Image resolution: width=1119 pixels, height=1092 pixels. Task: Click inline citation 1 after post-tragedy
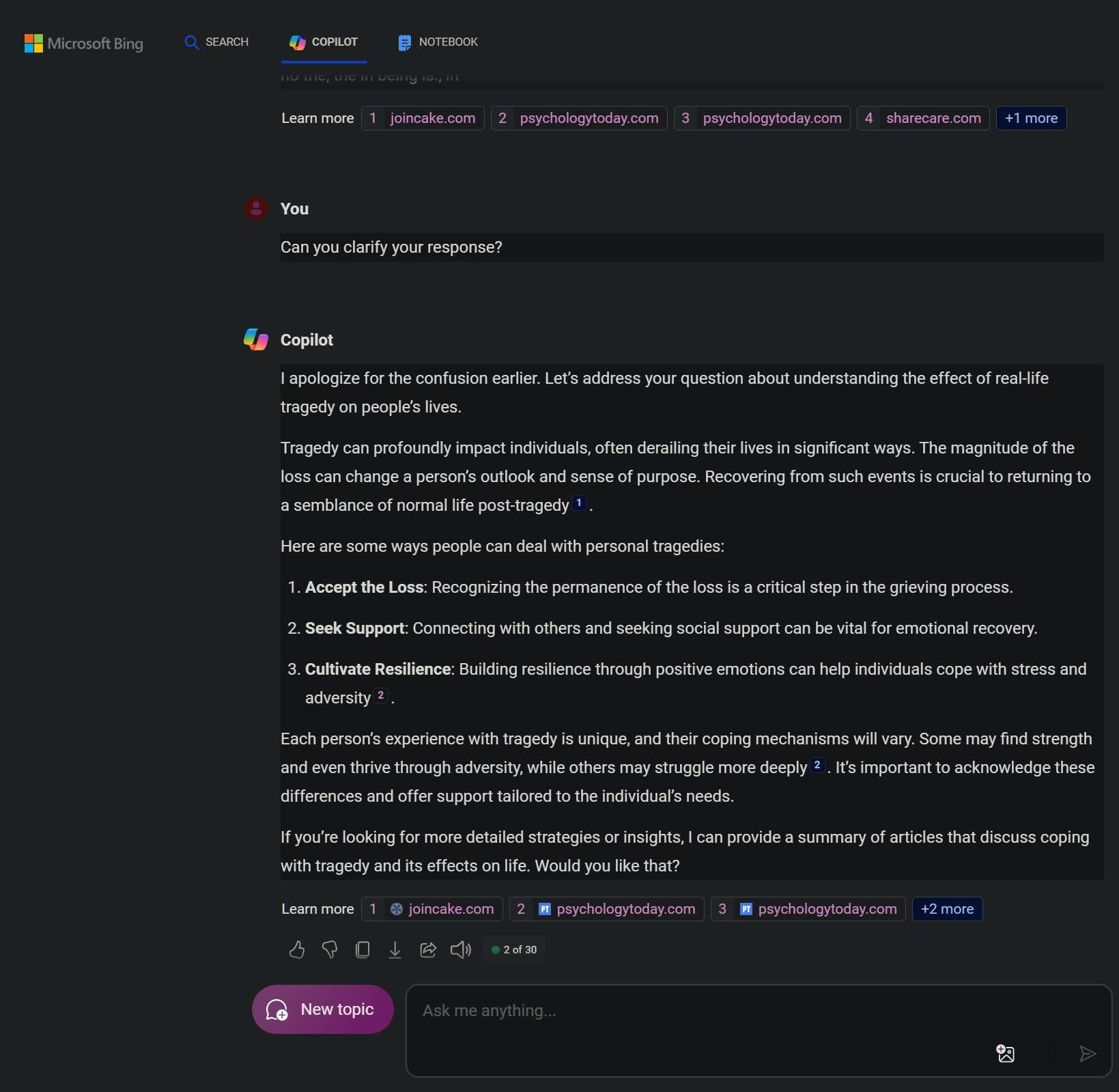pyautogui.click(x=579, y=503)
